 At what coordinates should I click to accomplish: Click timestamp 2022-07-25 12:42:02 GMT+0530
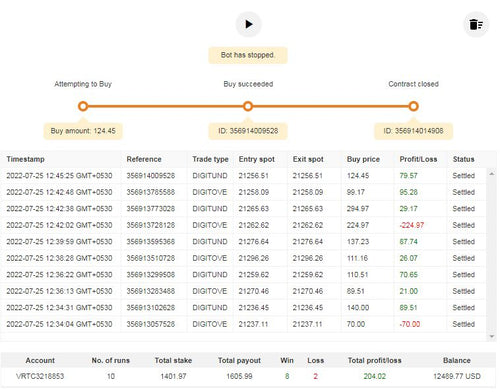[59, 225]
